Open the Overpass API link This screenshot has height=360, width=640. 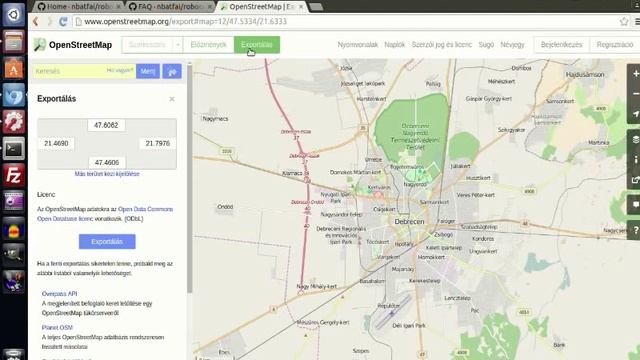point(59,293)
